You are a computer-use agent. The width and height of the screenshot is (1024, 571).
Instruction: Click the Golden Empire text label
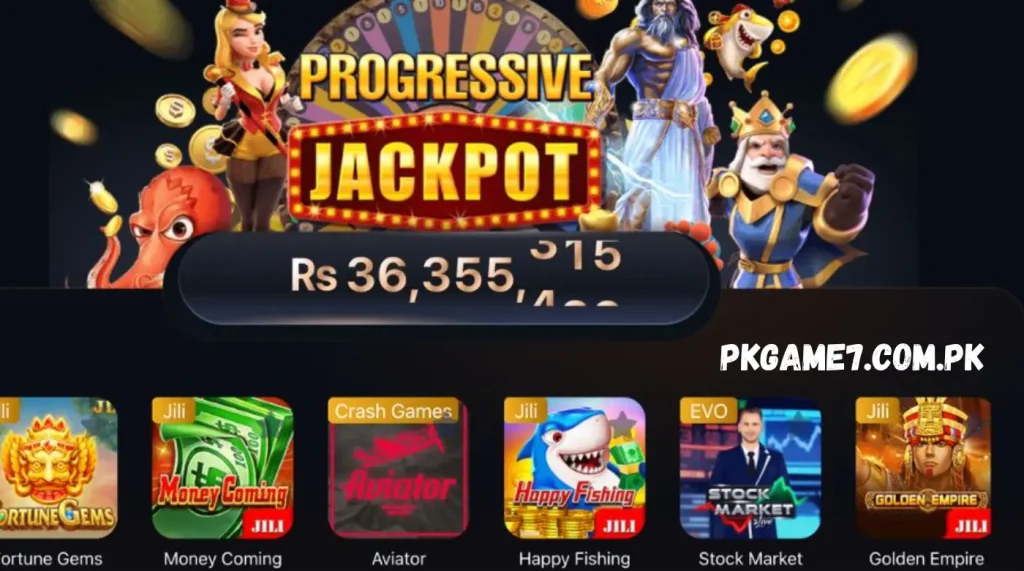point(926,559)
